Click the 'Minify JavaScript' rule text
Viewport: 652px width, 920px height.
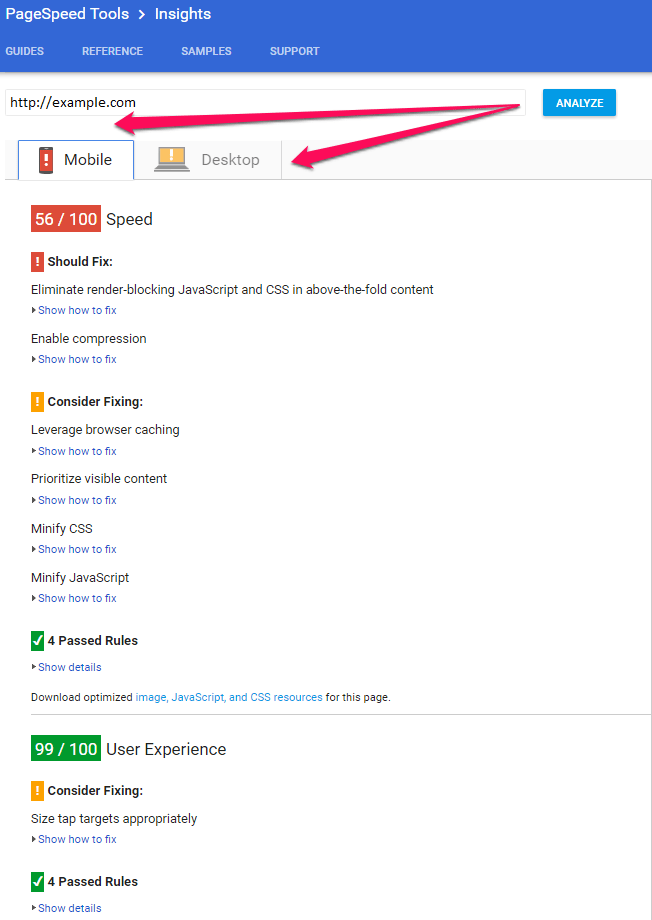click(x=80, y=577)
